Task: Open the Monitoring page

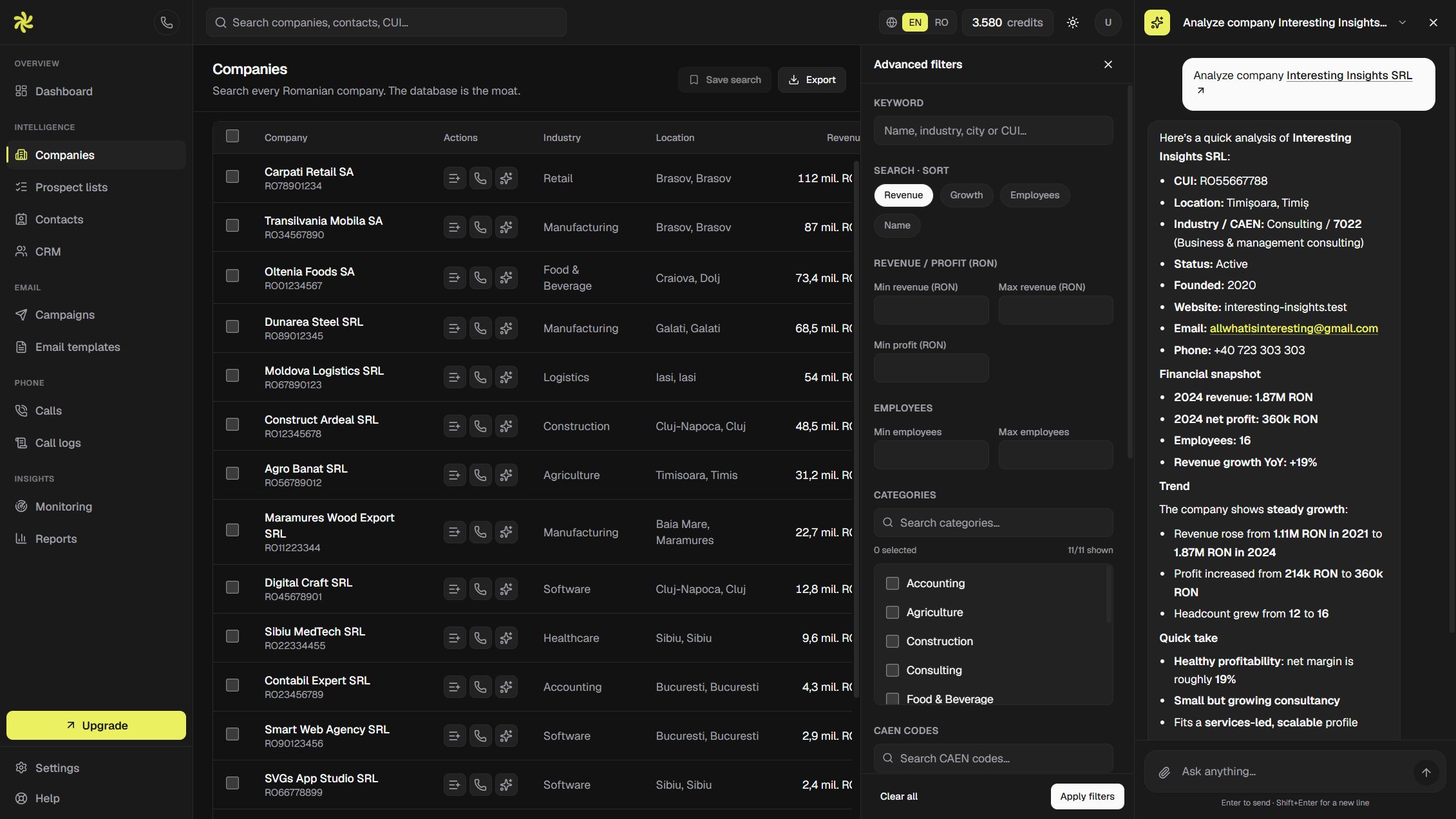Action: (96, 507)
